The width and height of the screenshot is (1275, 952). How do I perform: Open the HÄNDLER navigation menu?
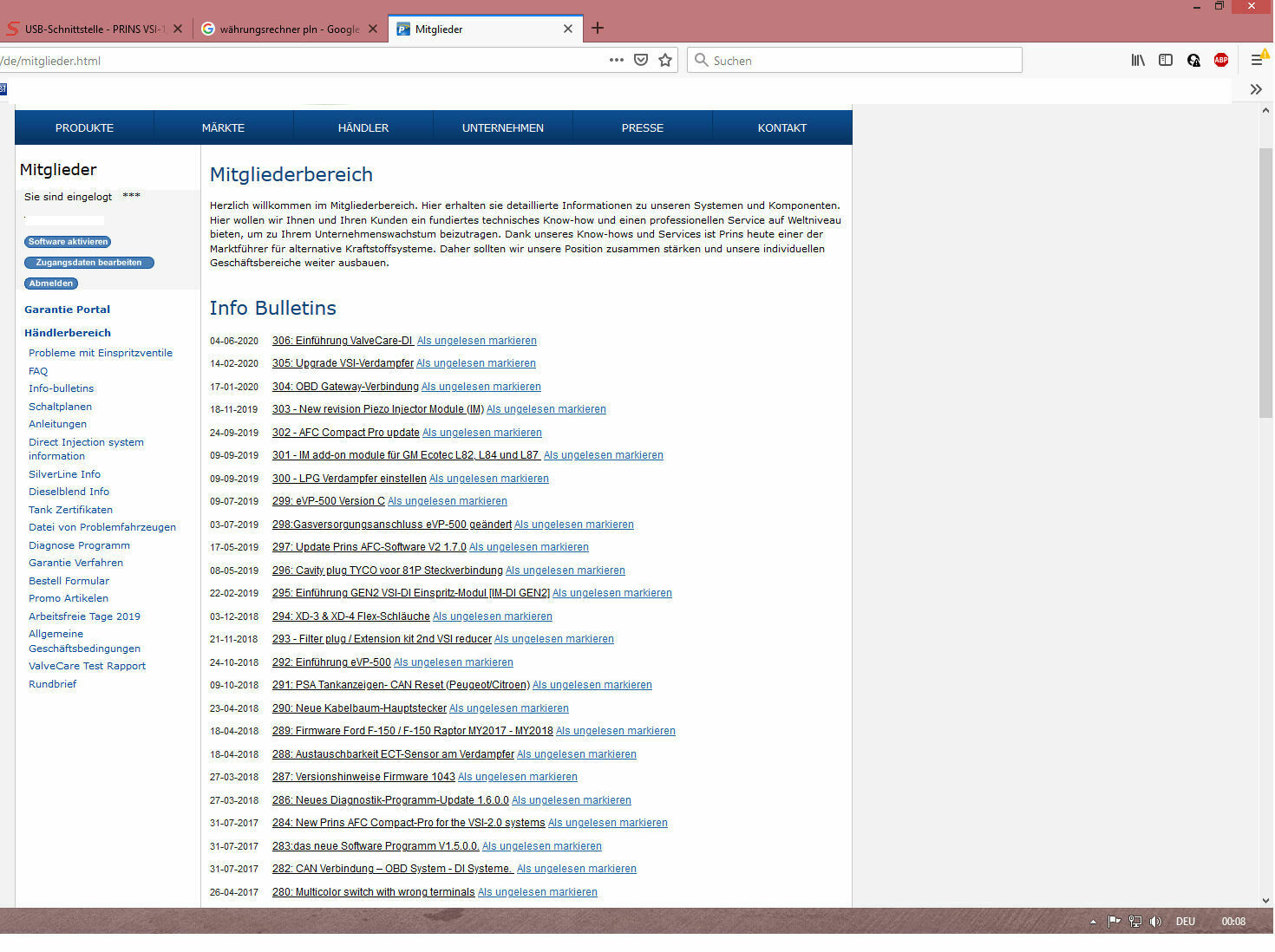coord(363,127)
